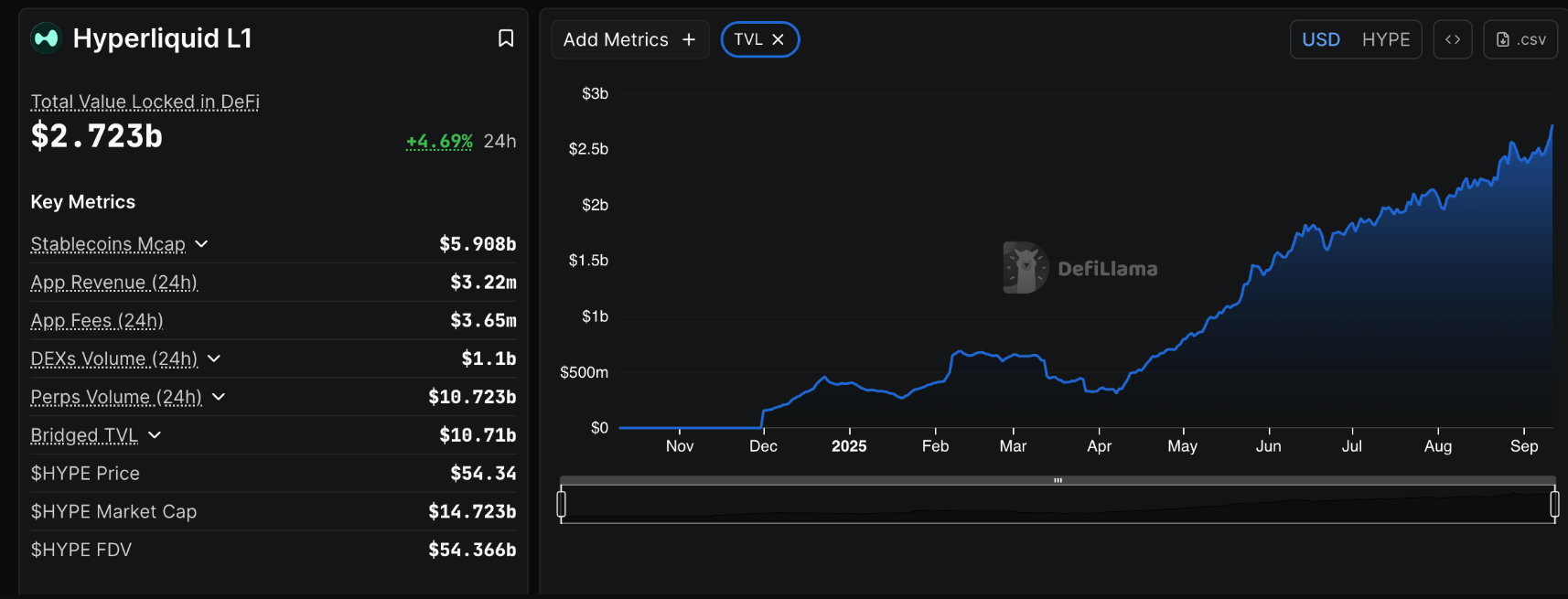The image size is (1568, 599).
Task: Click the DefiLlama watermark logo on the chart
Action: 1026,268
